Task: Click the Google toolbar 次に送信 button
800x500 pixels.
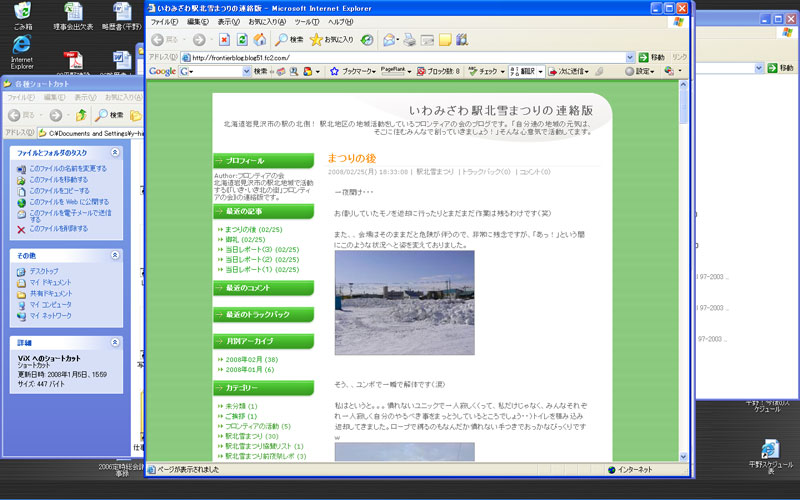Action: (x=568, y=71)
